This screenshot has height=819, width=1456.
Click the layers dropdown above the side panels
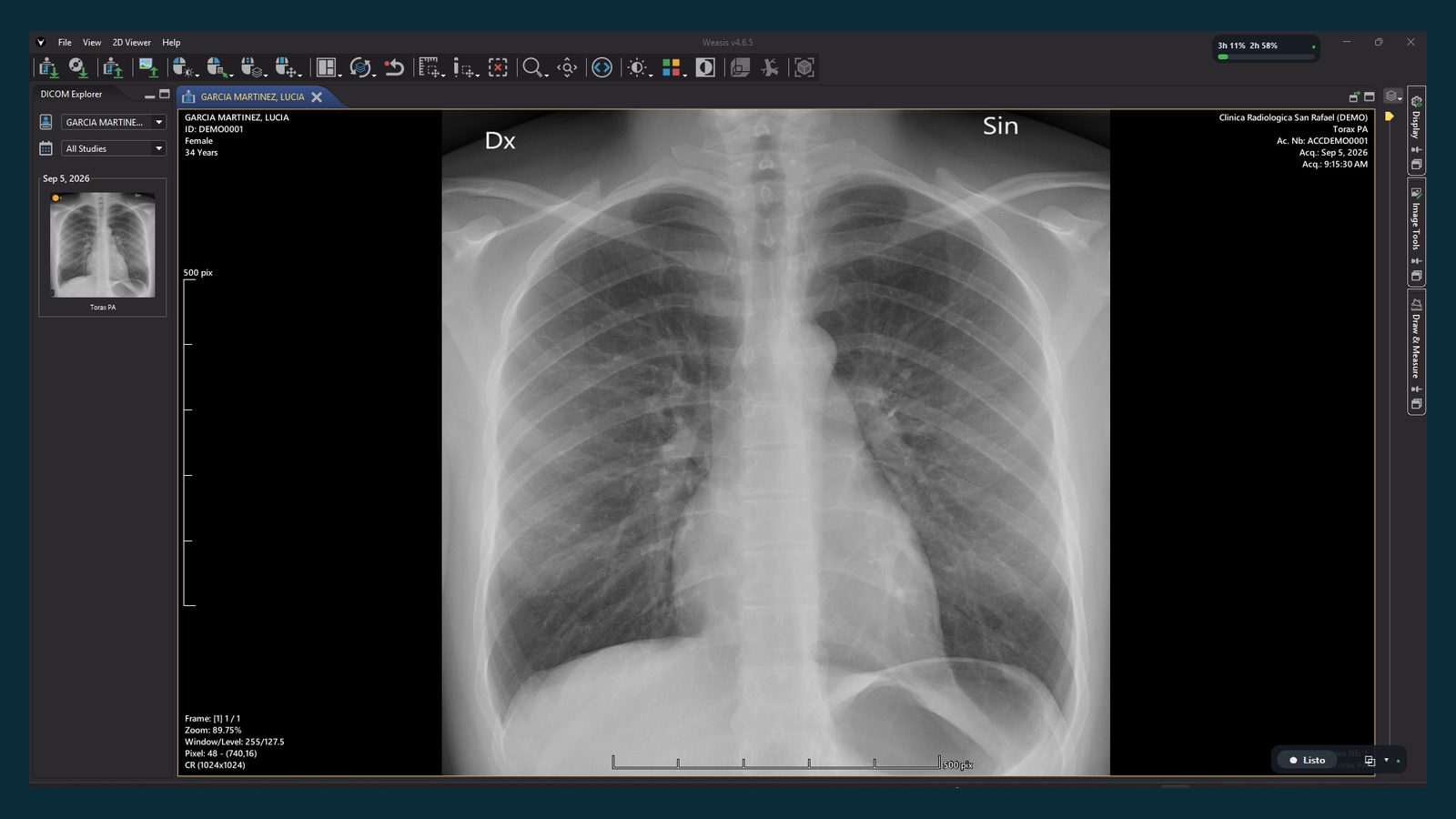pyautogui.click(x=1392, y=96)
